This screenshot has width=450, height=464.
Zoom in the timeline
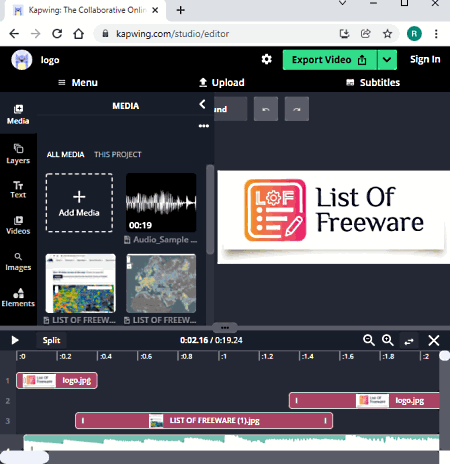tap(388, 340)
